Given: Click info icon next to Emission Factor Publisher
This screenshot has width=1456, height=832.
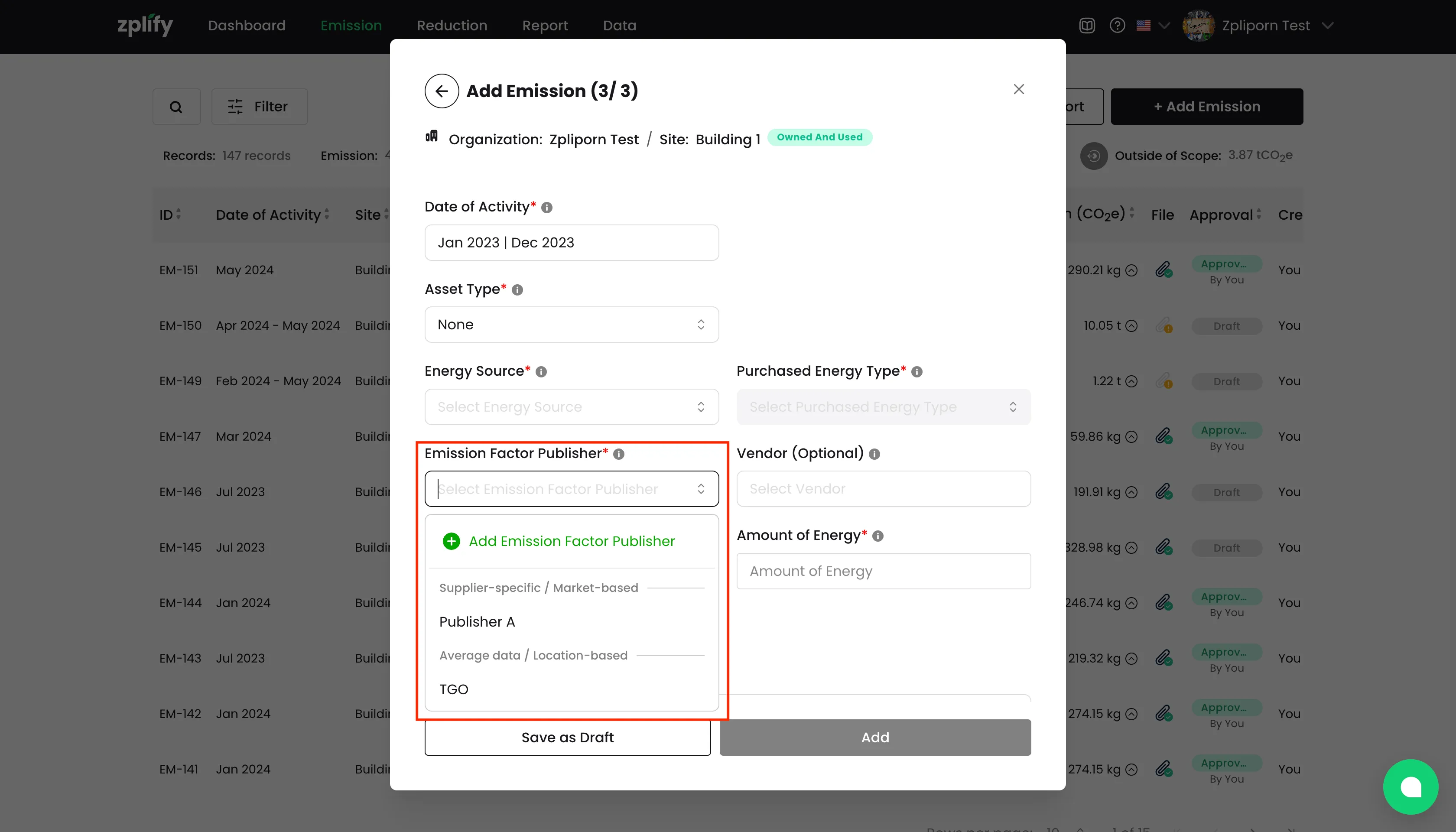Looking at the screenshot, I should coord(618,454).
